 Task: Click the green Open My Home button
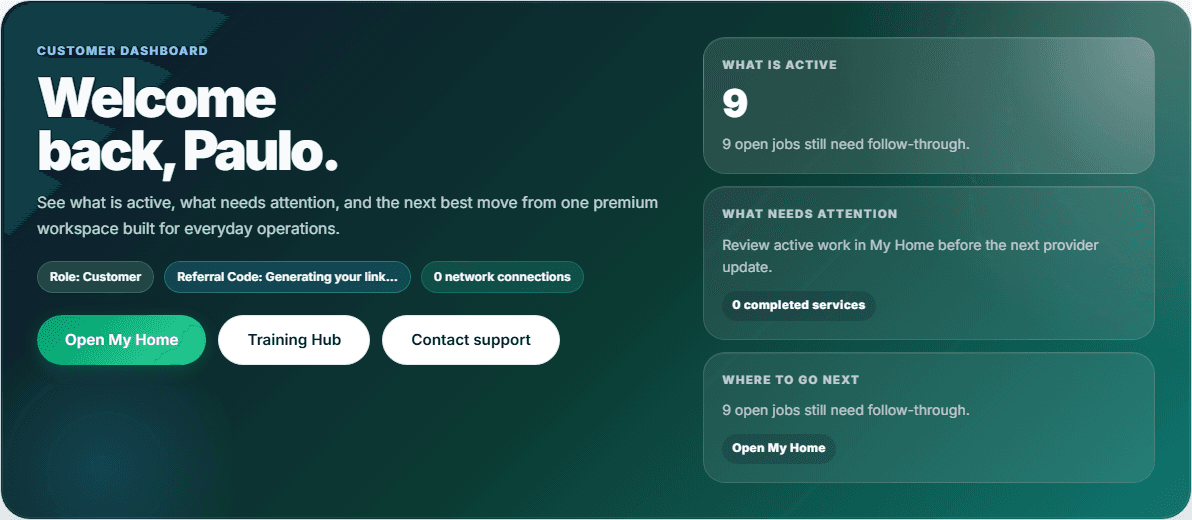click(122, 340)
